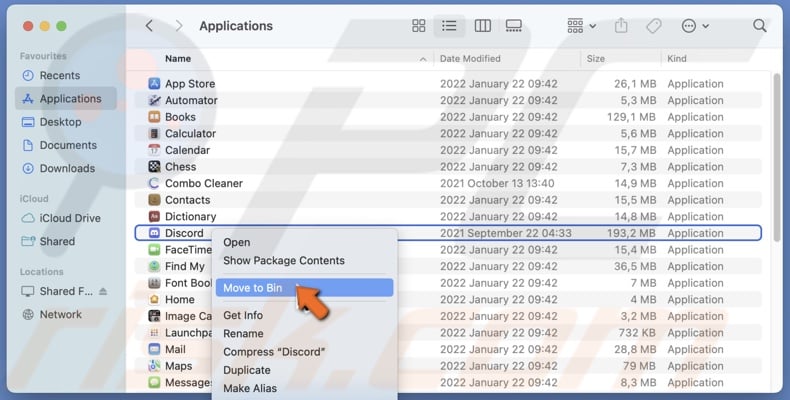
Task: Click the back navigation arrow
Action: 149,26
